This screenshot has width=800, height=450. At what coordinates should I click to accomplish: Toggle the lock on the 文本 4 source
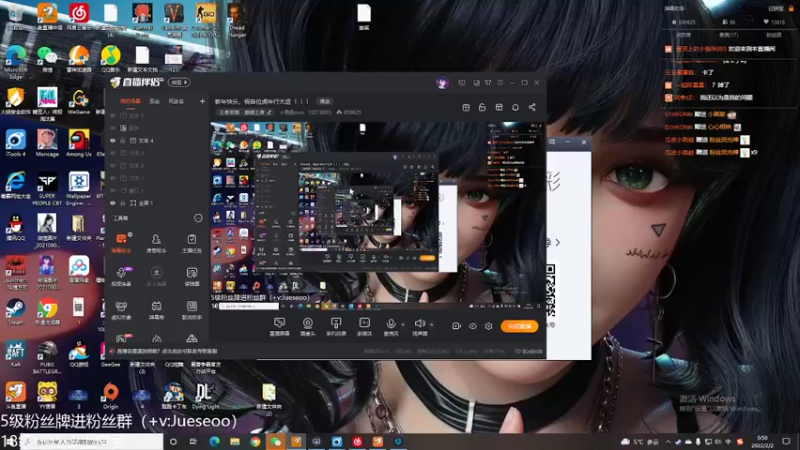coord(123,140)
